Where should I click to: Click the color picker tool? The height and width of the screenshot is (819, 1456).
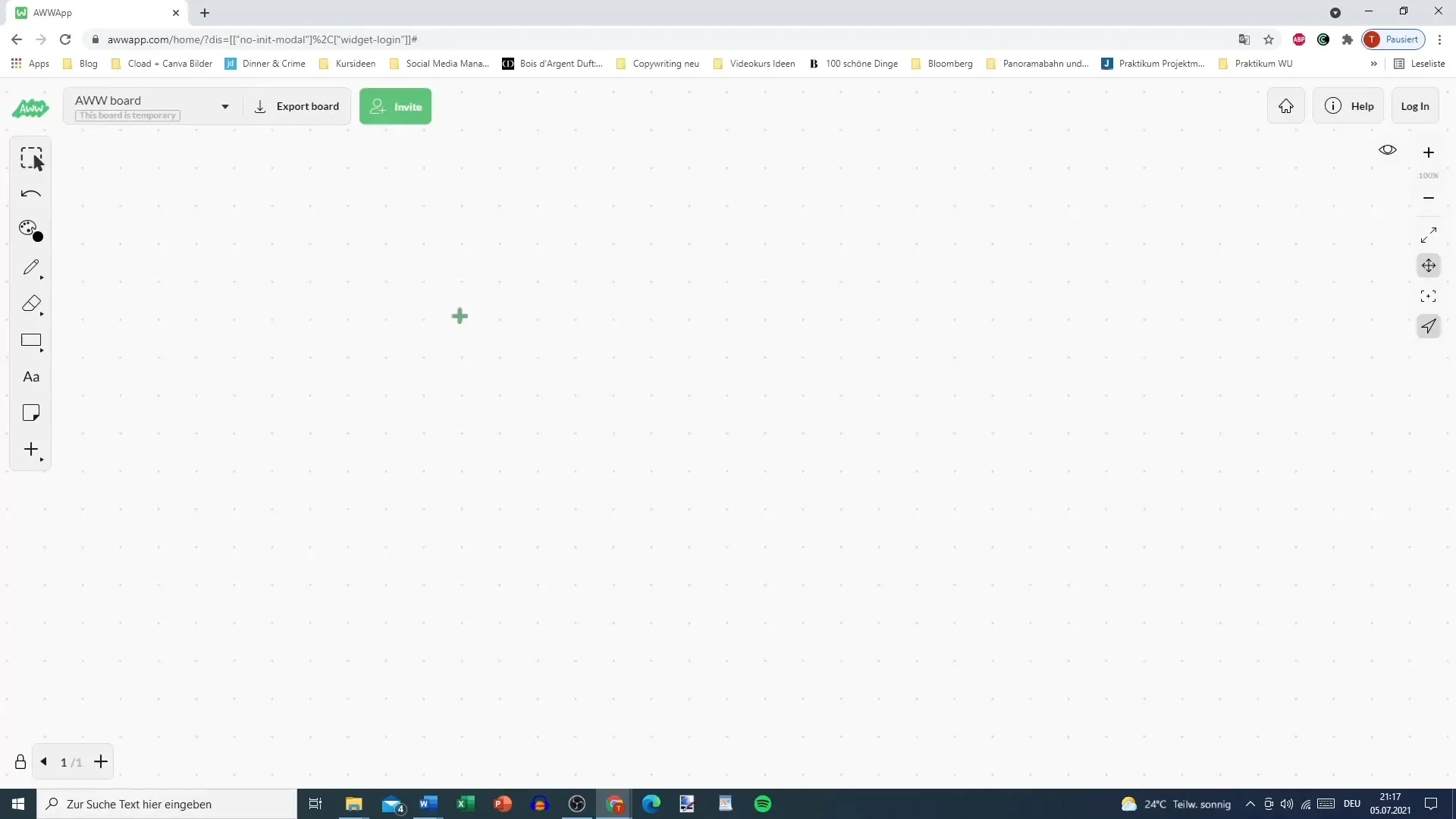point(30,230)
